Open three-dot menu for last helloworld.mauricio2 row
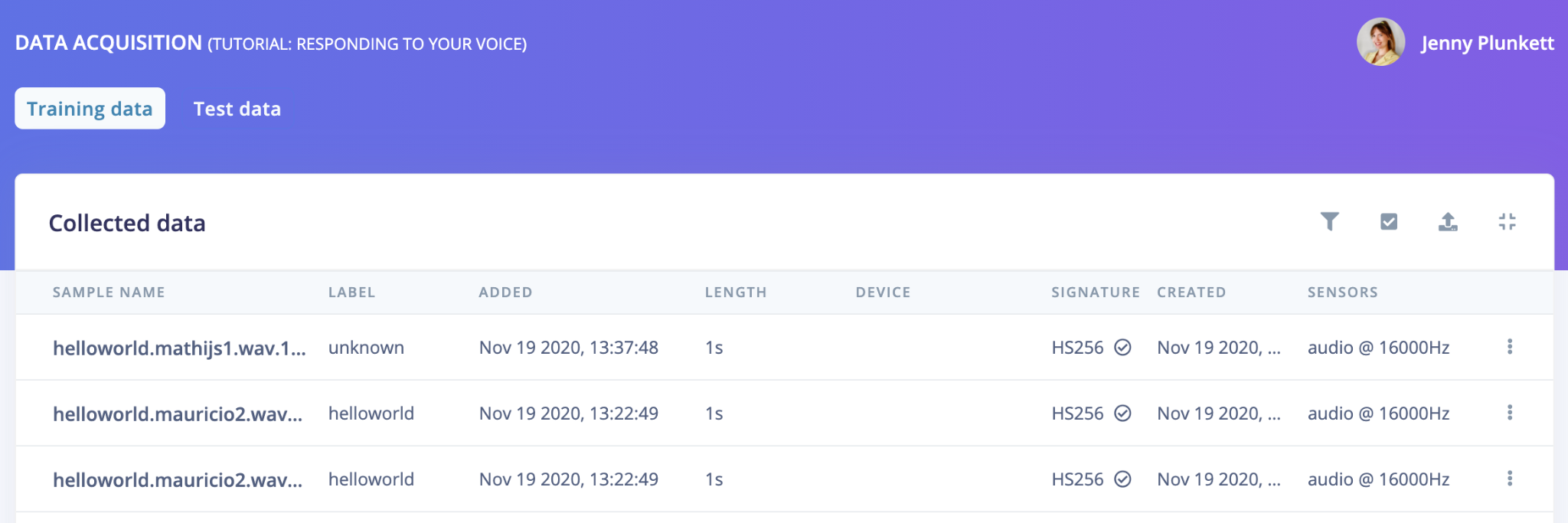The image size is (1568, 523). click(x=1510, y=479)
